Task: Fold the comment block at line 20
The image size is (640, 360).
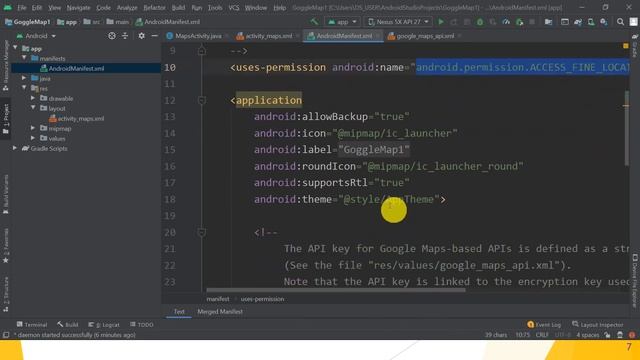Action: coord(202,232)
